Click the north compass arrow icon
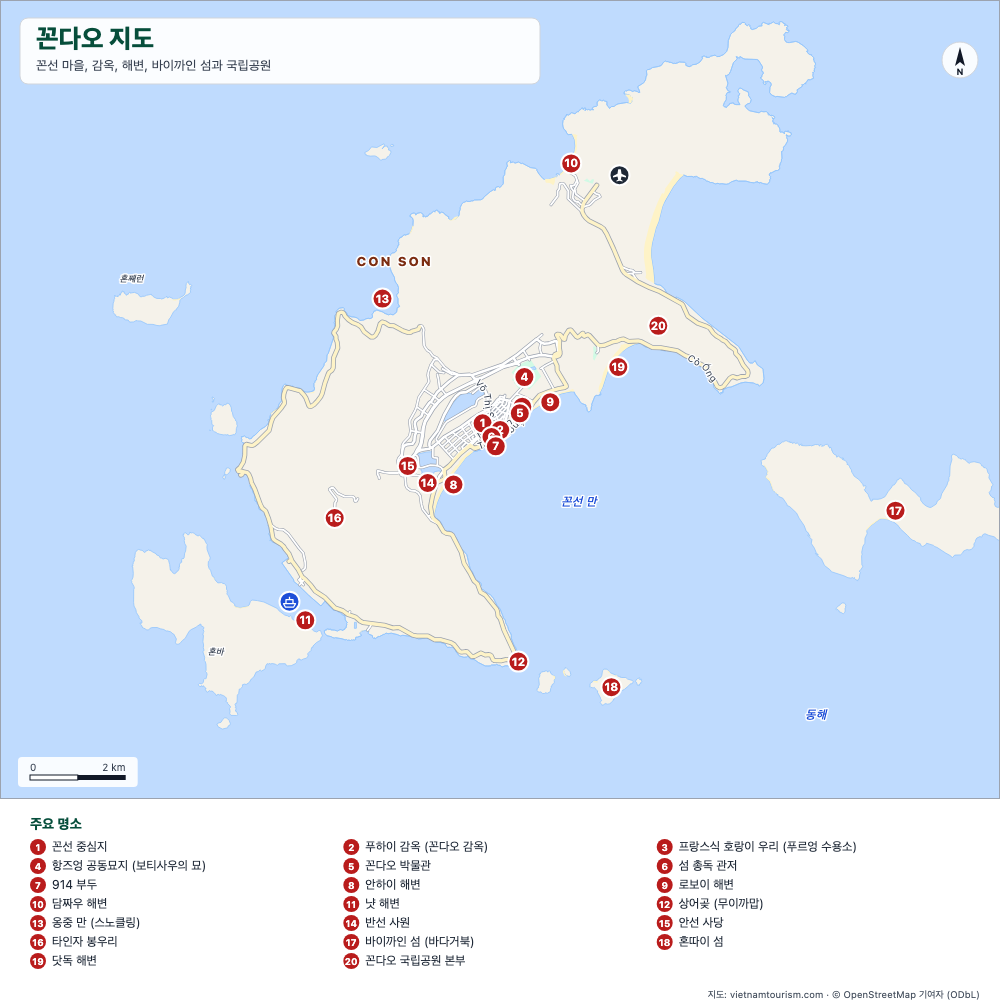 [x=960, y=60]
